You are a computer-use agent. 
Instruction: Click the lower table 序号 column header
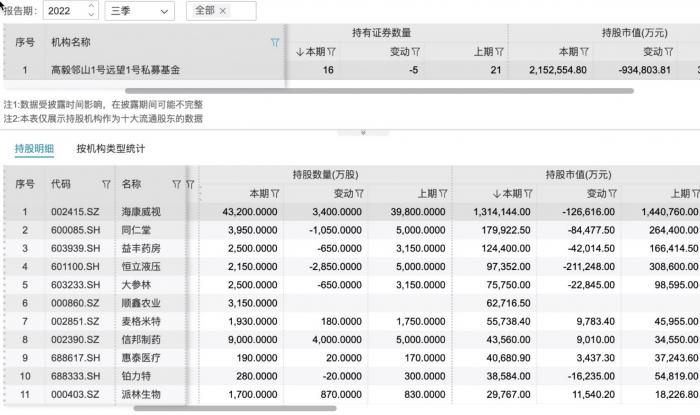25,184
